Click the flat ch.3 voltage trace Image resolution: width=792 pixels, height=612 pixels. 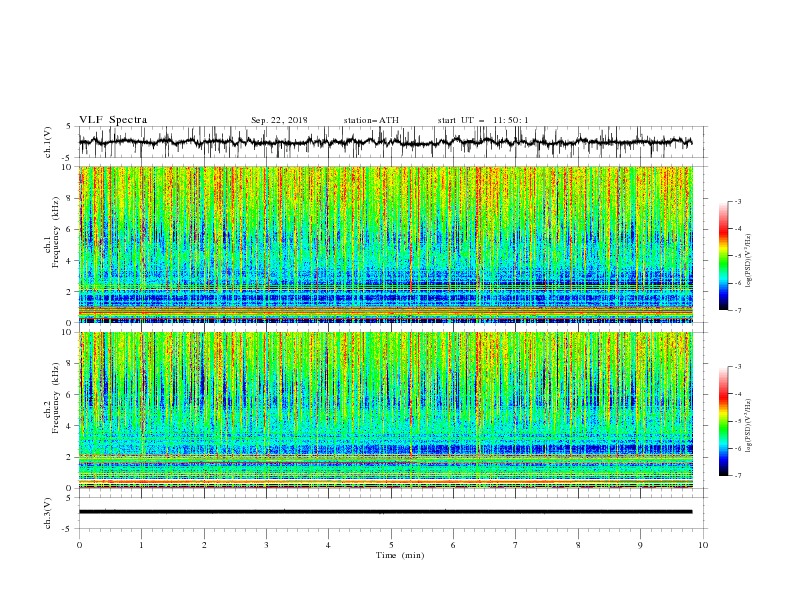point(385,512)
